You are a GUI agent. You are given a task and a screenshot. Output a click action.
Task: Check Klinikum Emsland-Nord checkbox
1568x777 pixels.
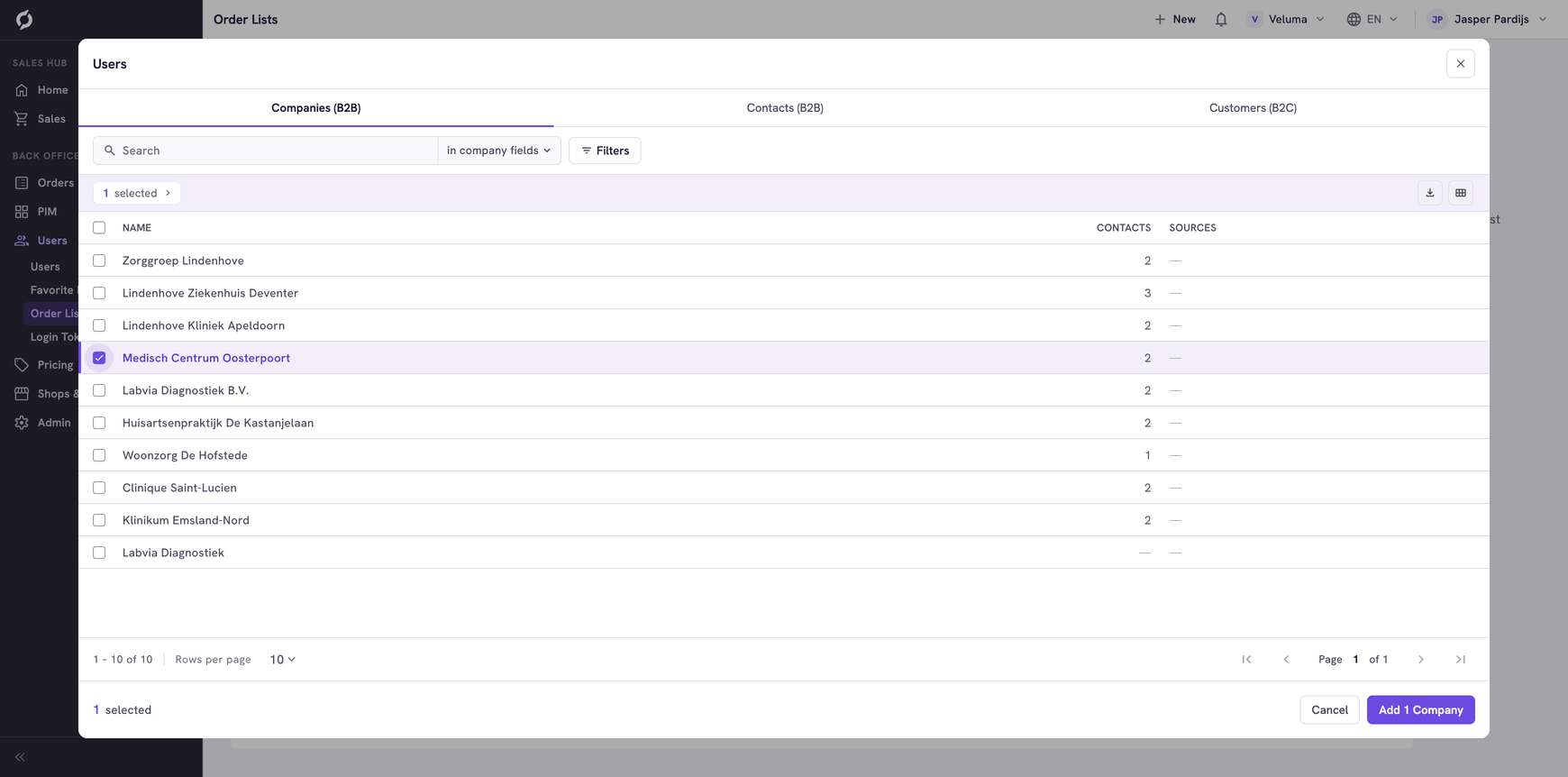coord(99,520)
